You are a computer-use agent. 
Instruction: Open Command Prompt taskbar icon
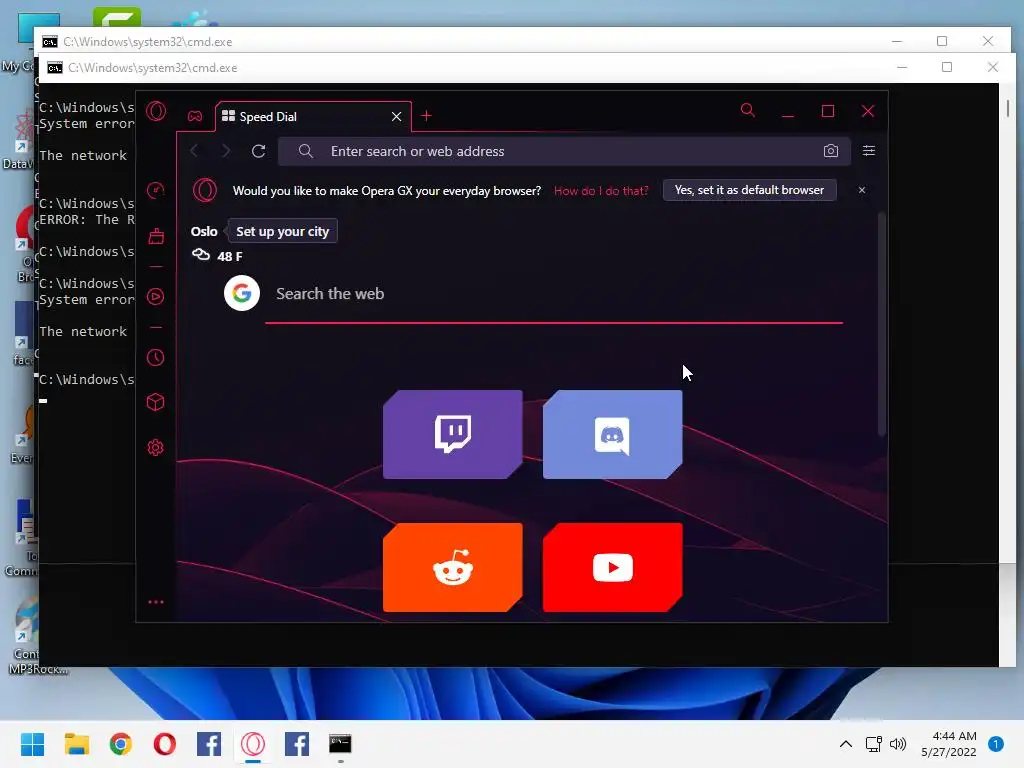pyautogui.click(x=340, y=744)
